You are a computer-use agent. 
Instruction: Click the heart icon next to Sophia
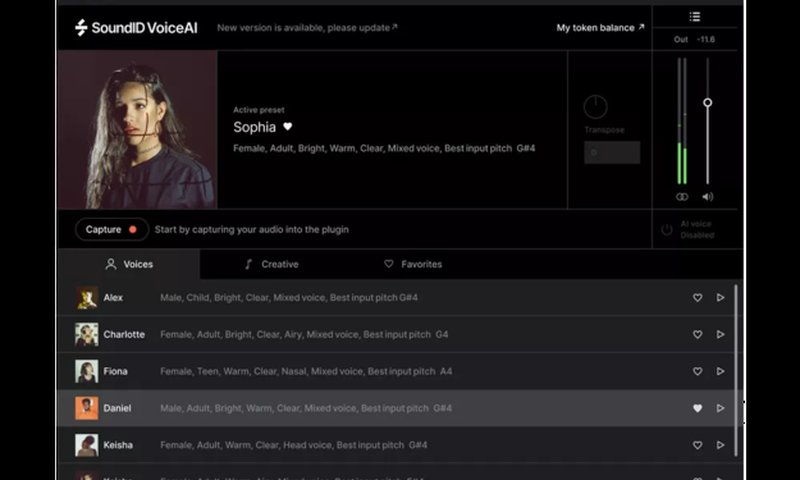click(x=288, y=127)
